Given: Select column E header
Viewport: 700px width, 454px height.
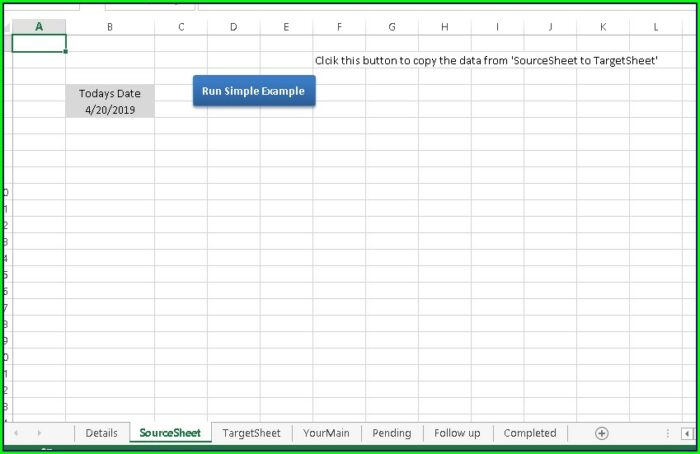Looking at the screenshot, I should (286, 27).
